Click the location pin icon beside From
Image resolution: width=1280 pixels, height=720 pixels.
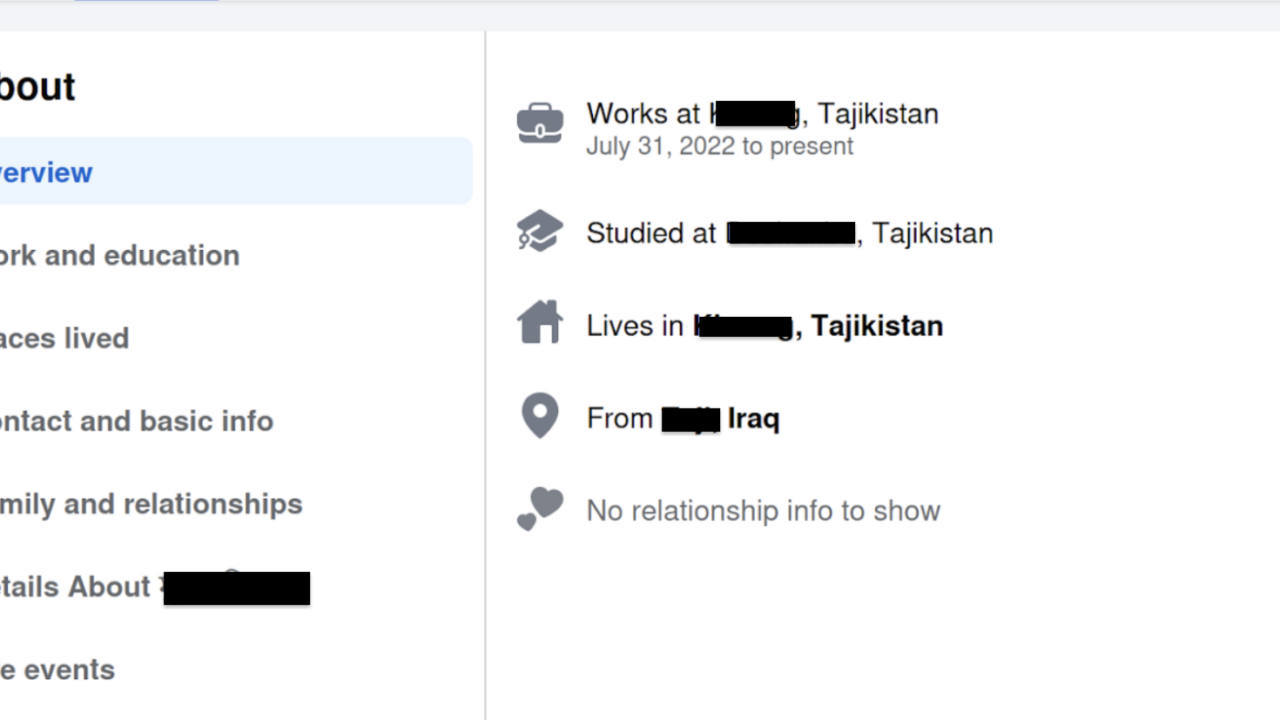[x=540, y=415]
